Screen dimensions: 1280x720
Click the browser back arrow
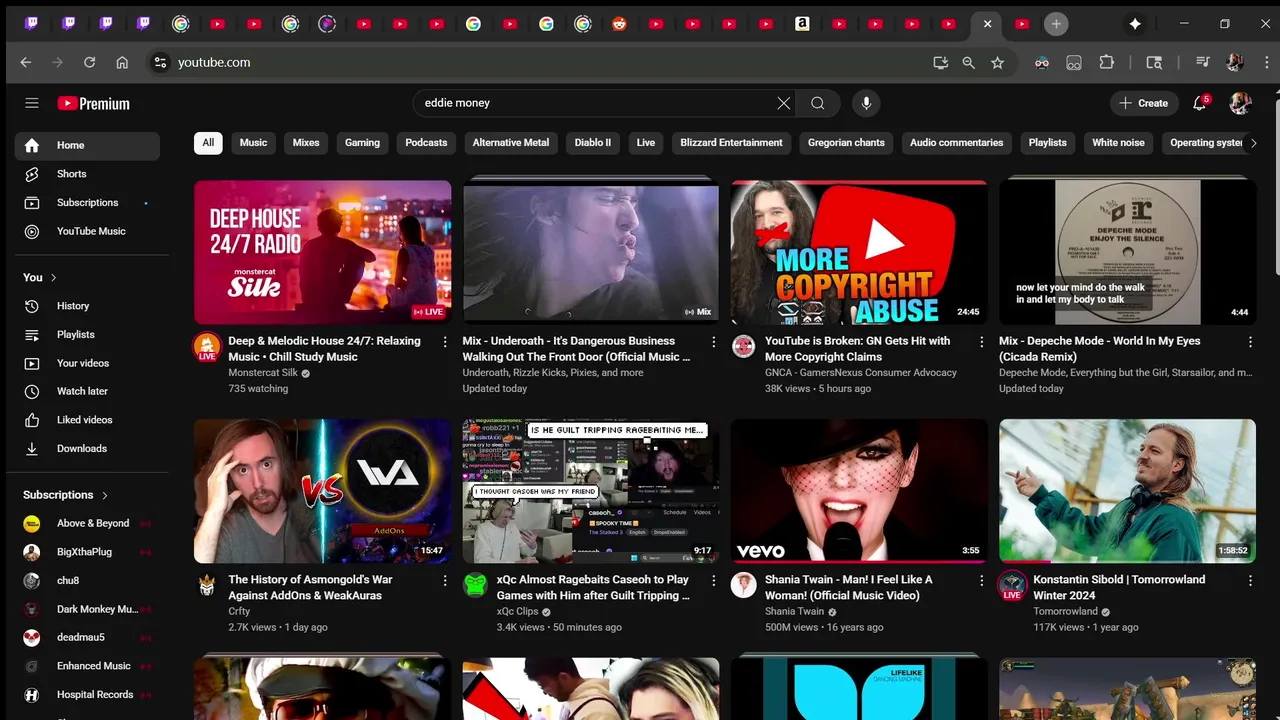click(x=26, y=62)
